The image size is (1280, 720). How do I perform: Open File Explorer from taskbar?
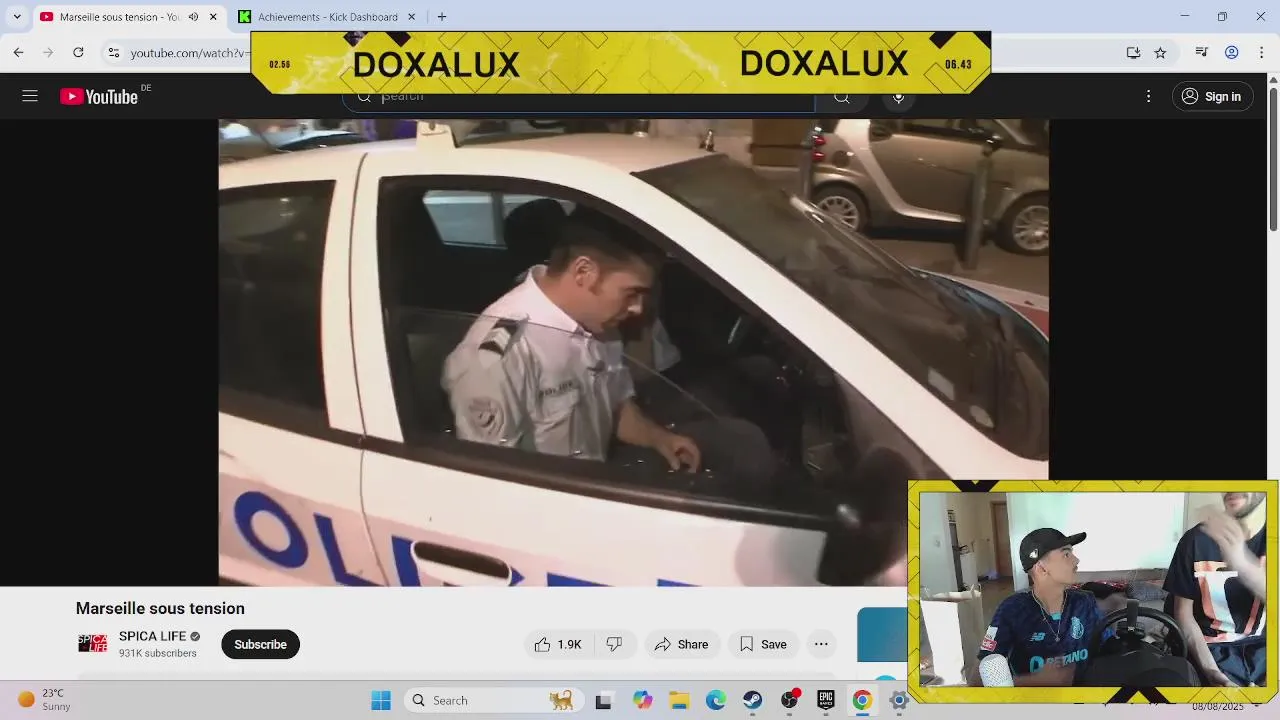coord(679,701)
